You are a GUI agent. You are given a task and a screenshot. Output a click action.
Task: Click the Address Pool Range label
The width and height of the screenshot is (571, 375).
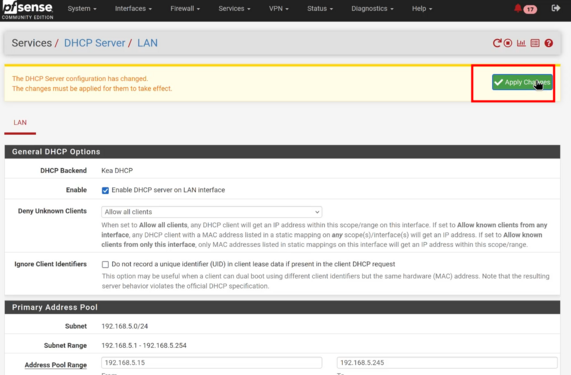click(56, 365)
